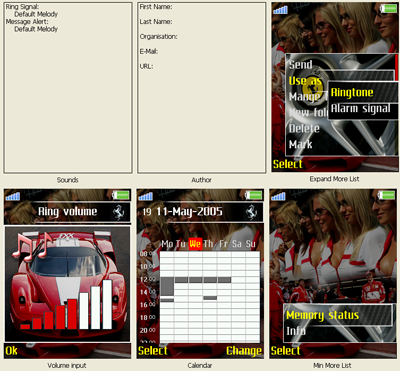Viewport: 400px width, 371px height.
Task: Select the Fr day column header
Action: tap(223, 244)
